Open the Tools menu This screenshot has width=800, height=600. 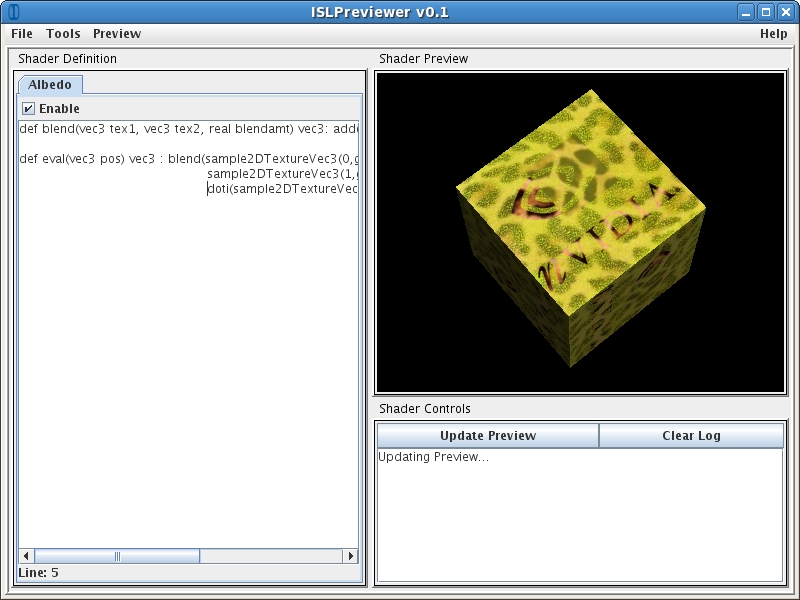click(63, 34)
